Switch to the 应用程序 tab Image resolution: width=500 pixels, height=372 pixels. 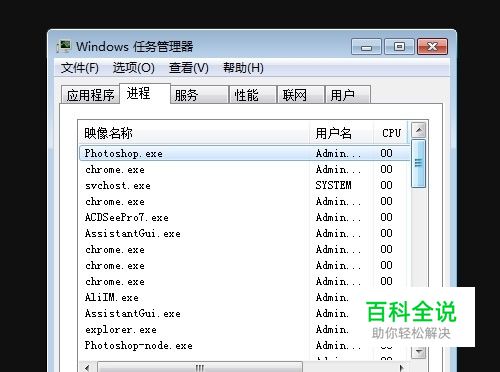click(90, 95)
